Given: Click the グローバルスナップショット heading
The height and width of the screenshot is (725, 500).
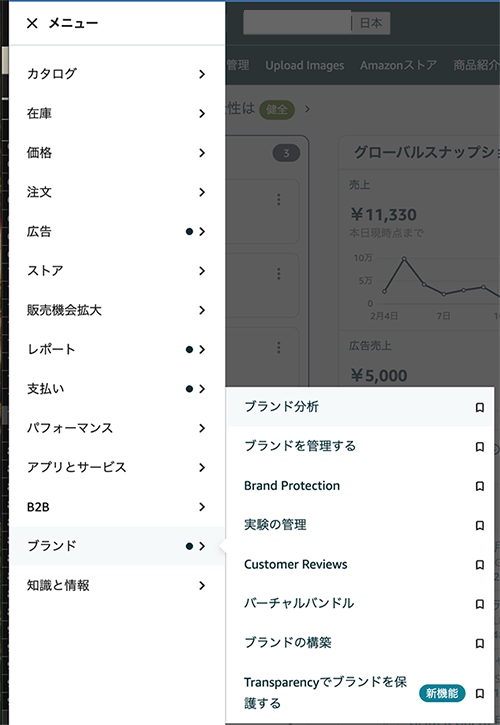Looking at the screenshot, I should pos(426,152).
